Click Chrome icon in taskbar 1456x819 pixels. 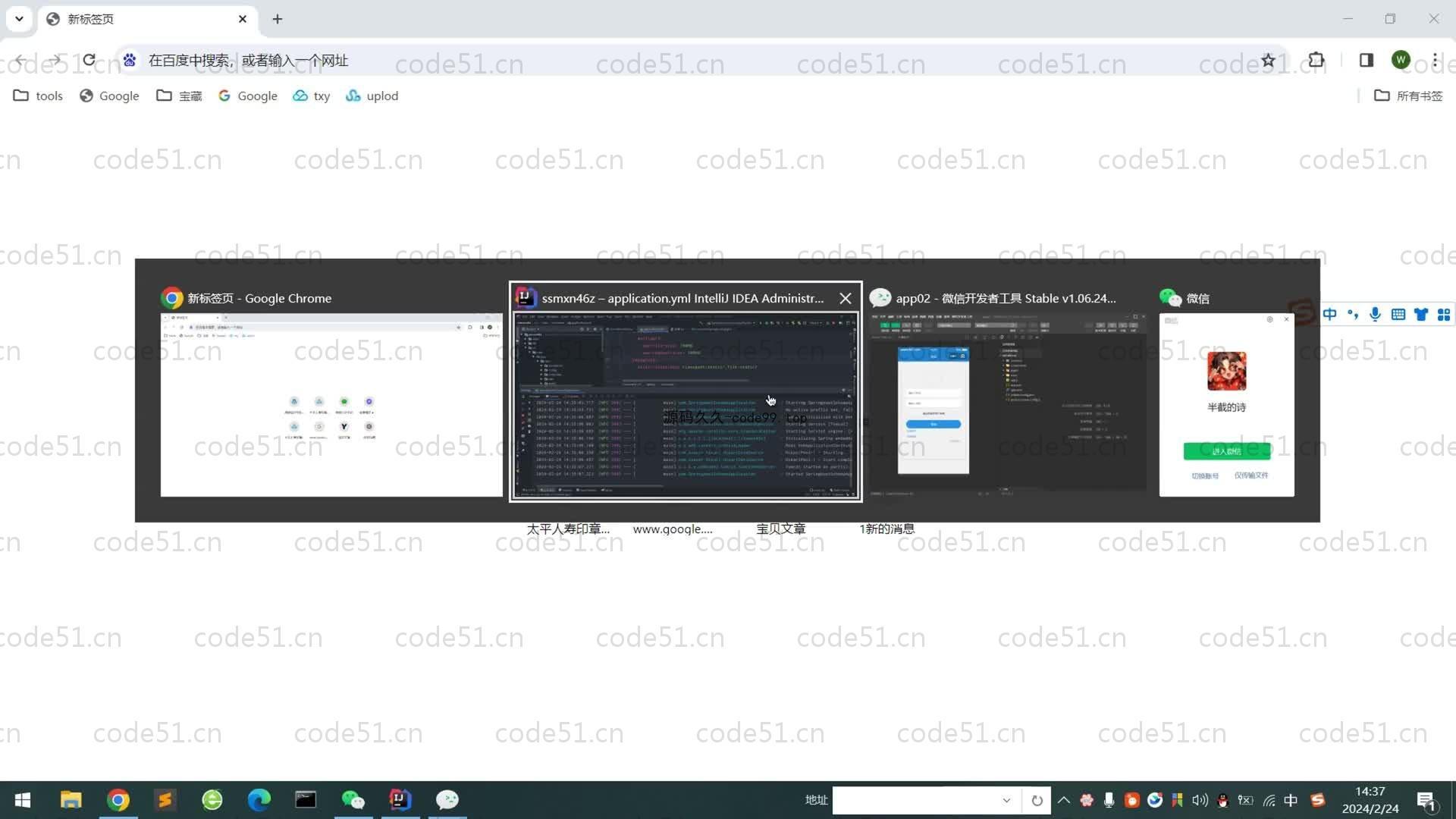pos(118,800)
